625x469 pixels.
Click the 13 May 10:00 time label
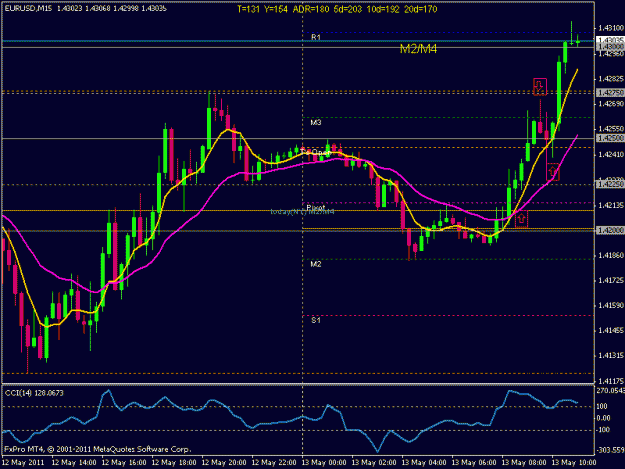pos(574,463)
